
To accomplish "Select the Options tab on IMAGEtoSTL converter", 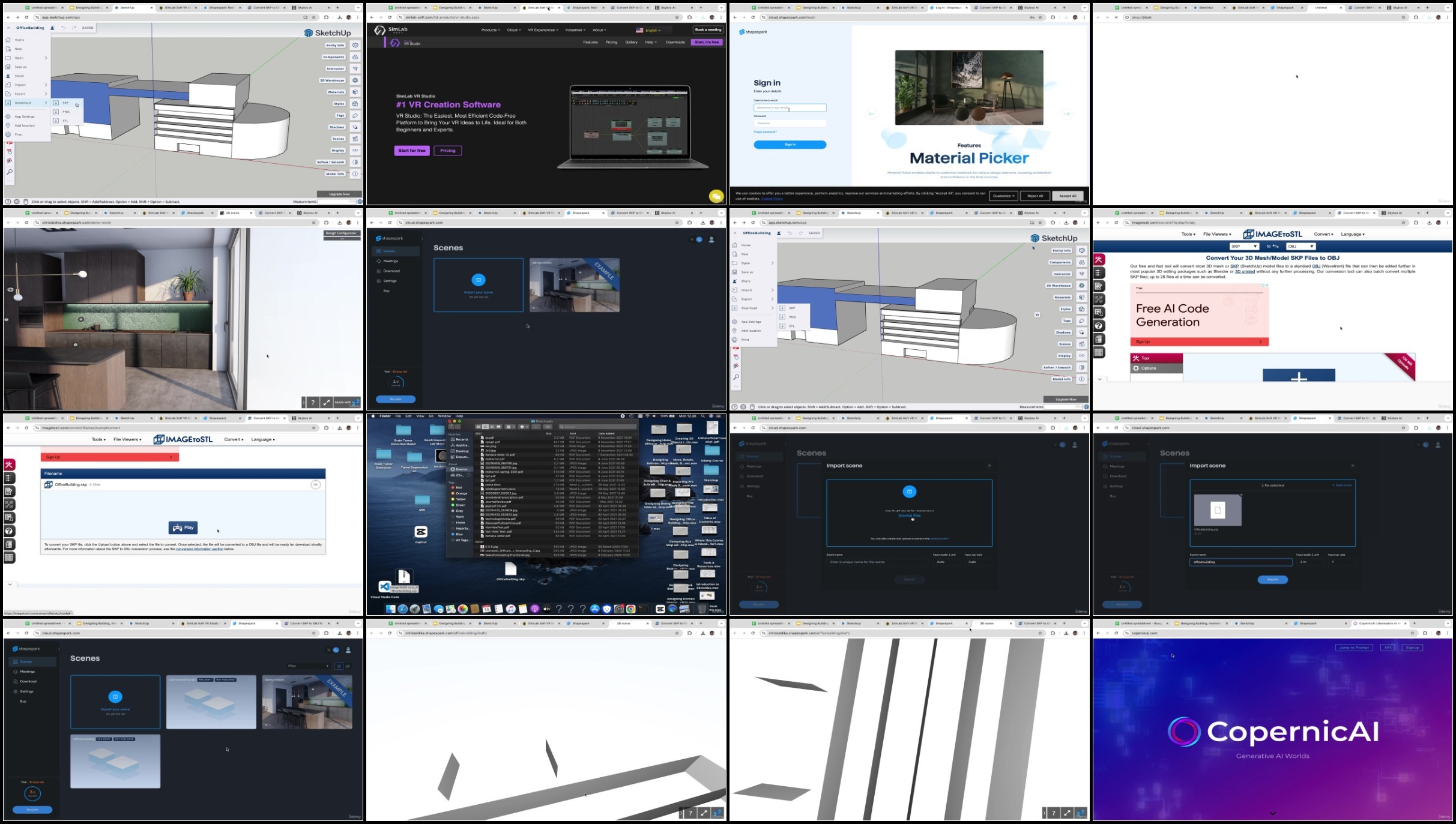I will (x=1156, y=368).
